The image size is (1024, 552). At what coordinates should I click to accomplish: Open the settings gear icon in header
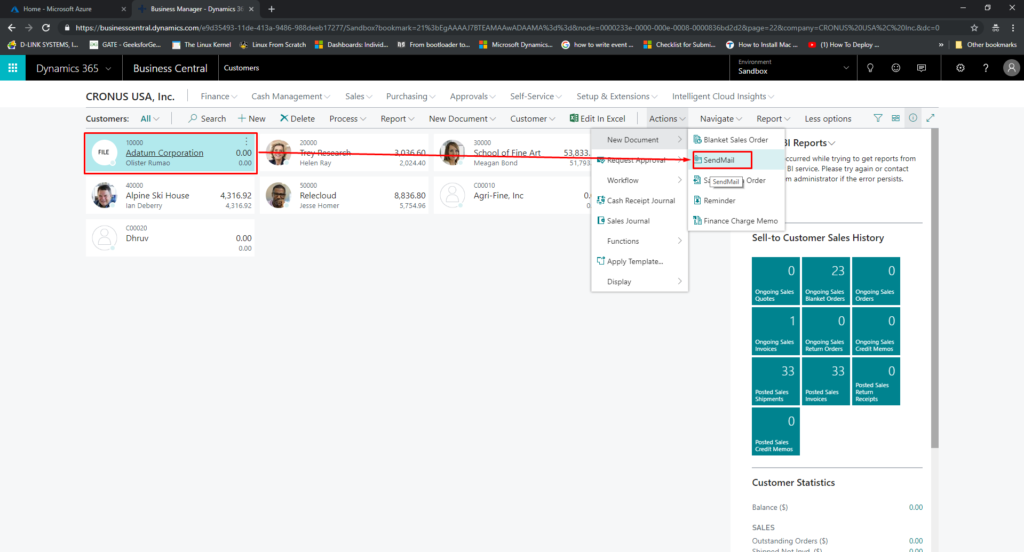click(961, 68)
